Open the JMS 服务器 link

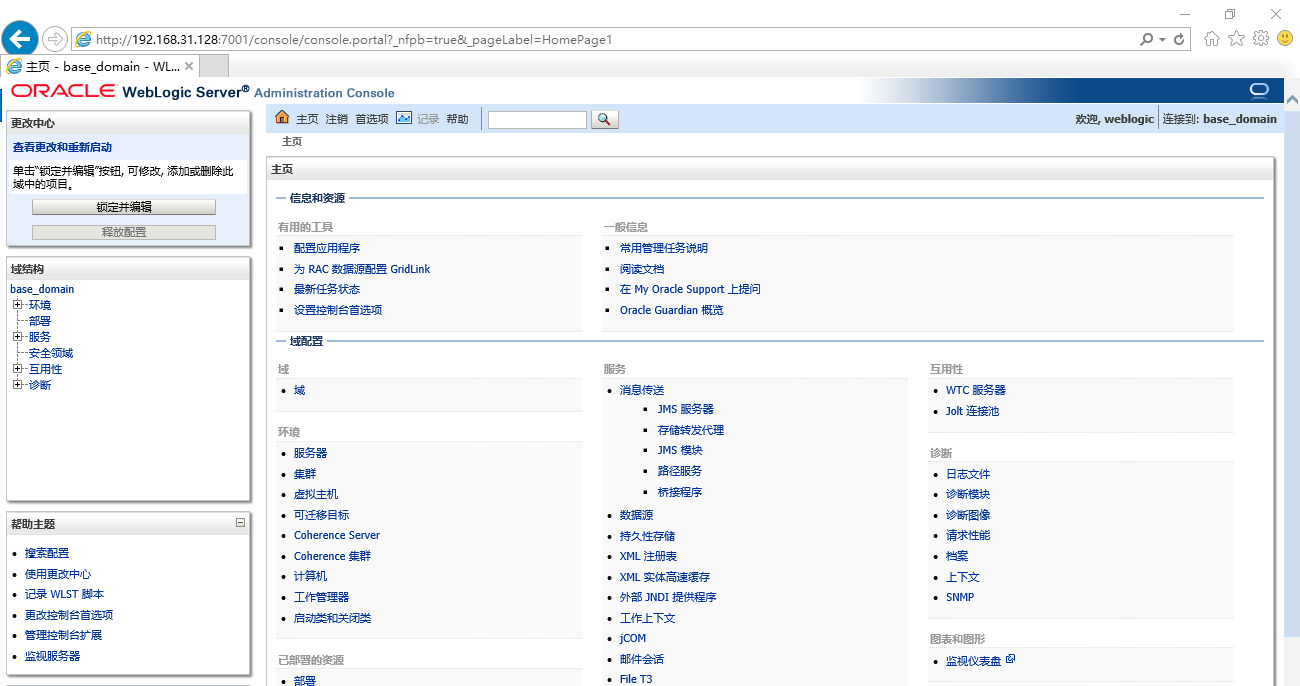686,409
